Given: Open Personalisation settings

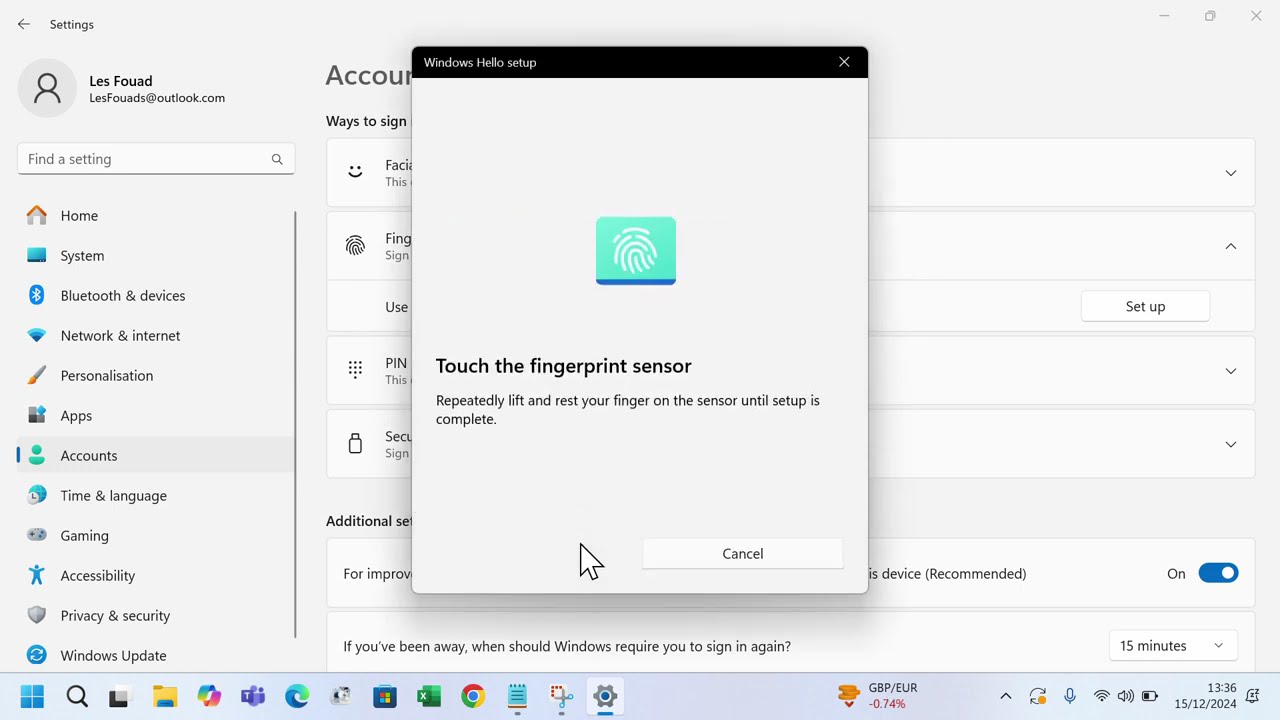Looking at the screenshot, I should pos(155,375).
